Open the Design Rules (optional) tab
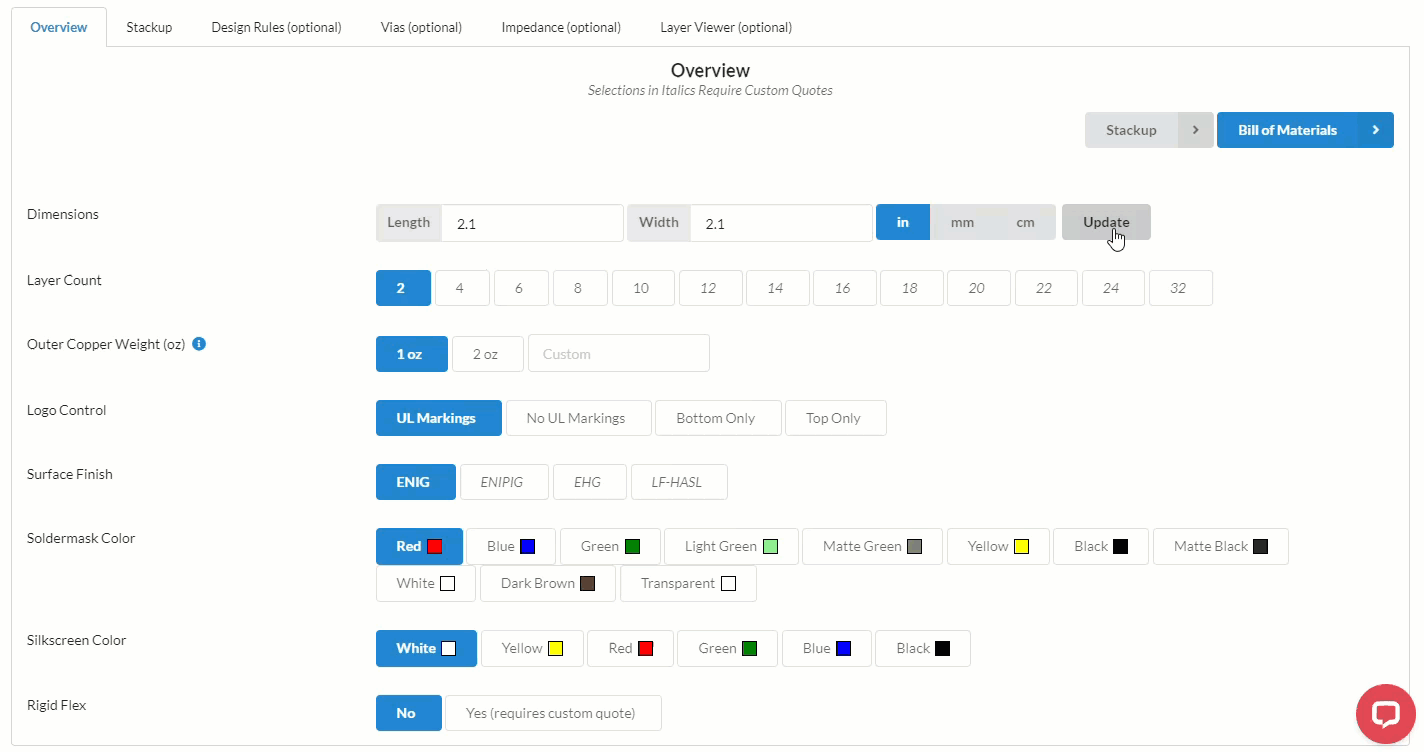Viewport: 1424px width, 752px height. point(276,27)
